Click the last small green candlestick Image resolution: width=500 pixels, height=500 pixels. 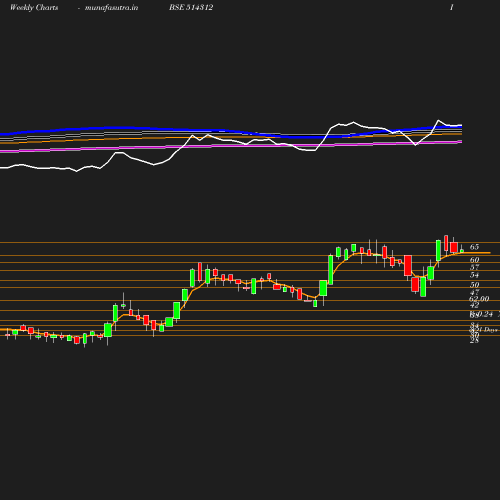pyautogui.click(x=462, y=250)
